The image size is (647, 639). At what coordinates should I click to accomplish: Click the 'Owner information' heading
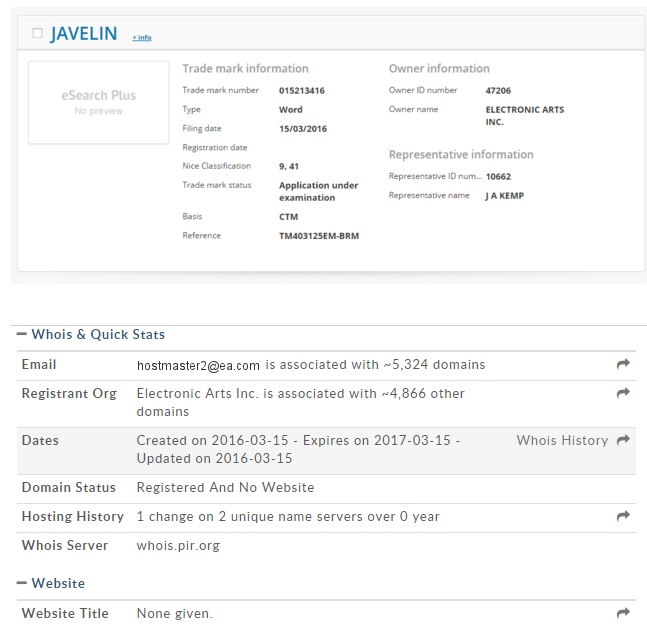(439, 68)
